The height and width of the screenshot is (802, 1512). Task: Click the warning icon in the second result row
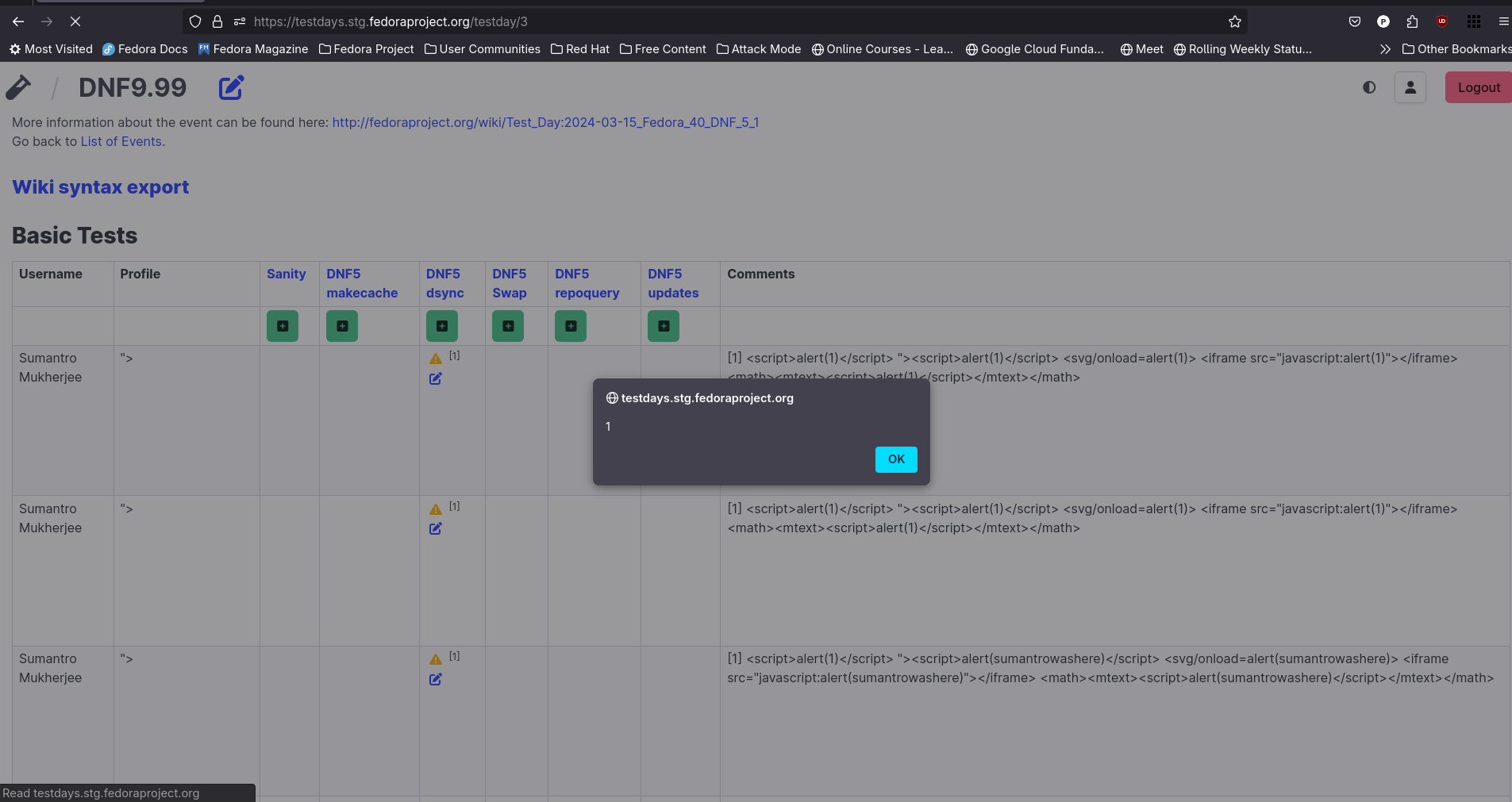pyautogui.click(x=436, y=509)
